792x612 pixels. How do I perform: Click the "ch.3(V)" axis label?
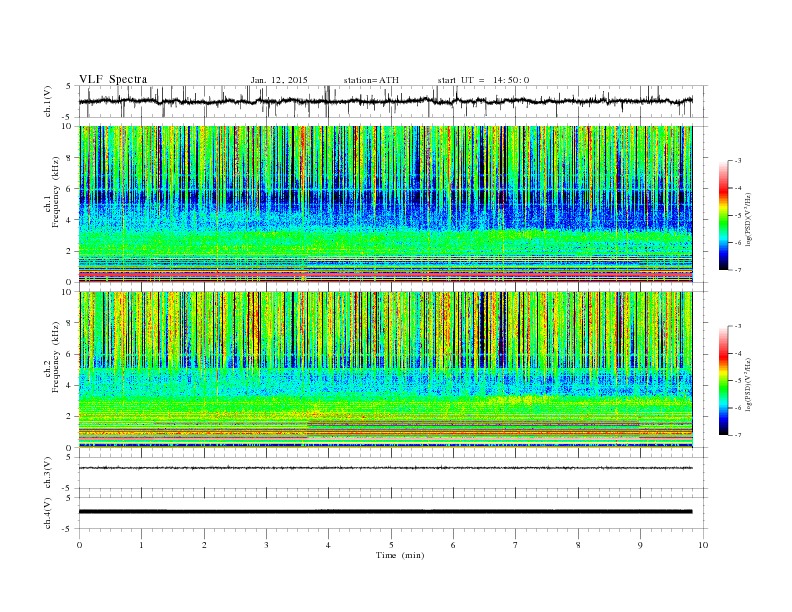pyautogui.click(x=48, y=473)
